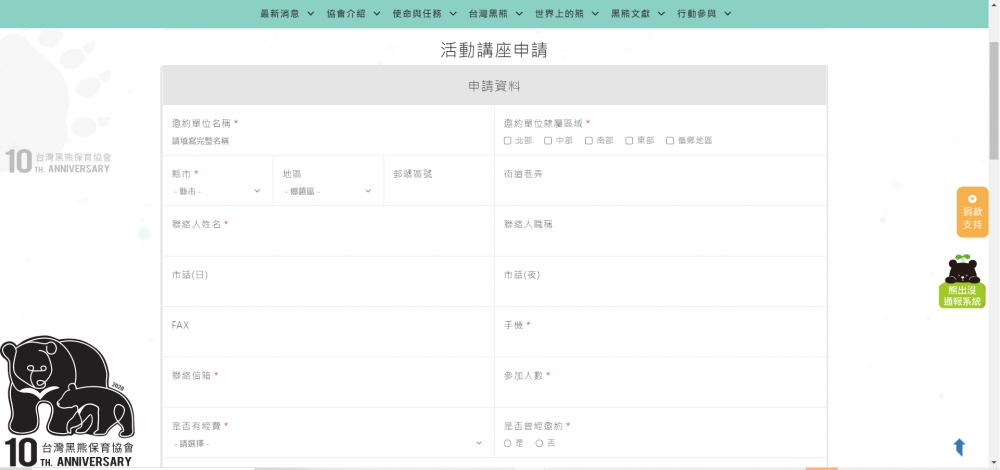The image size is (1000, 470).
Task: Click the 市話(夜) input field
Action: click(x=660, y=292)
